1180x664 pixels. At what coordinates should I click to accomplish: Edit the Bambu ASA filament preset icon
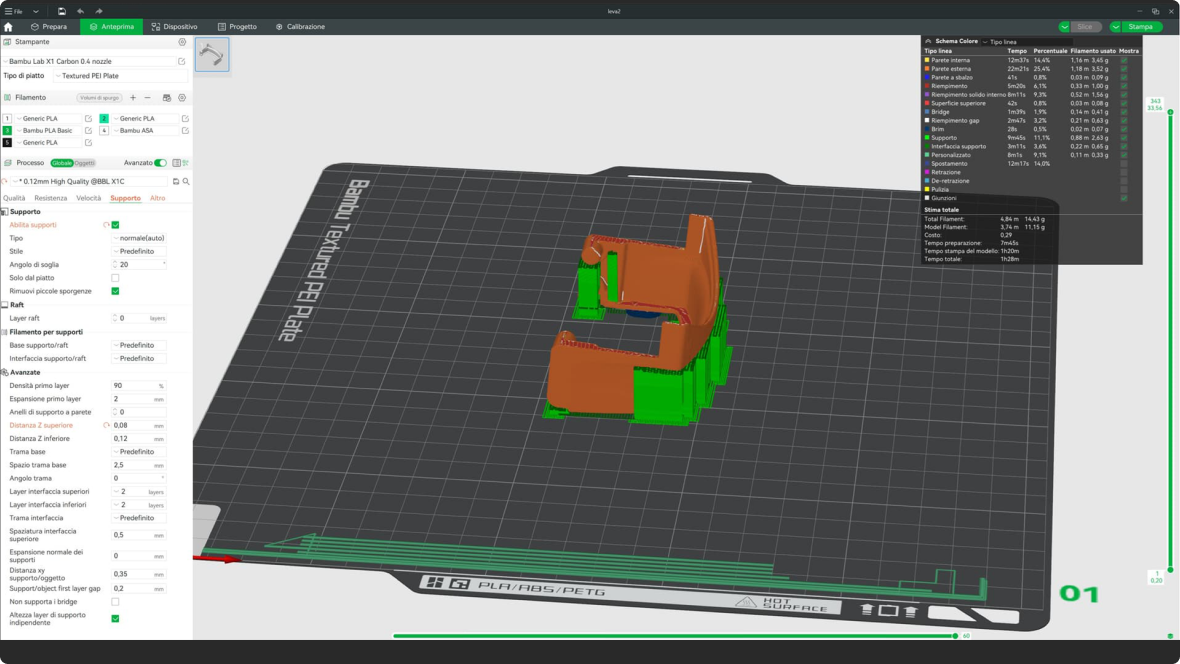(x=185, y=131)
